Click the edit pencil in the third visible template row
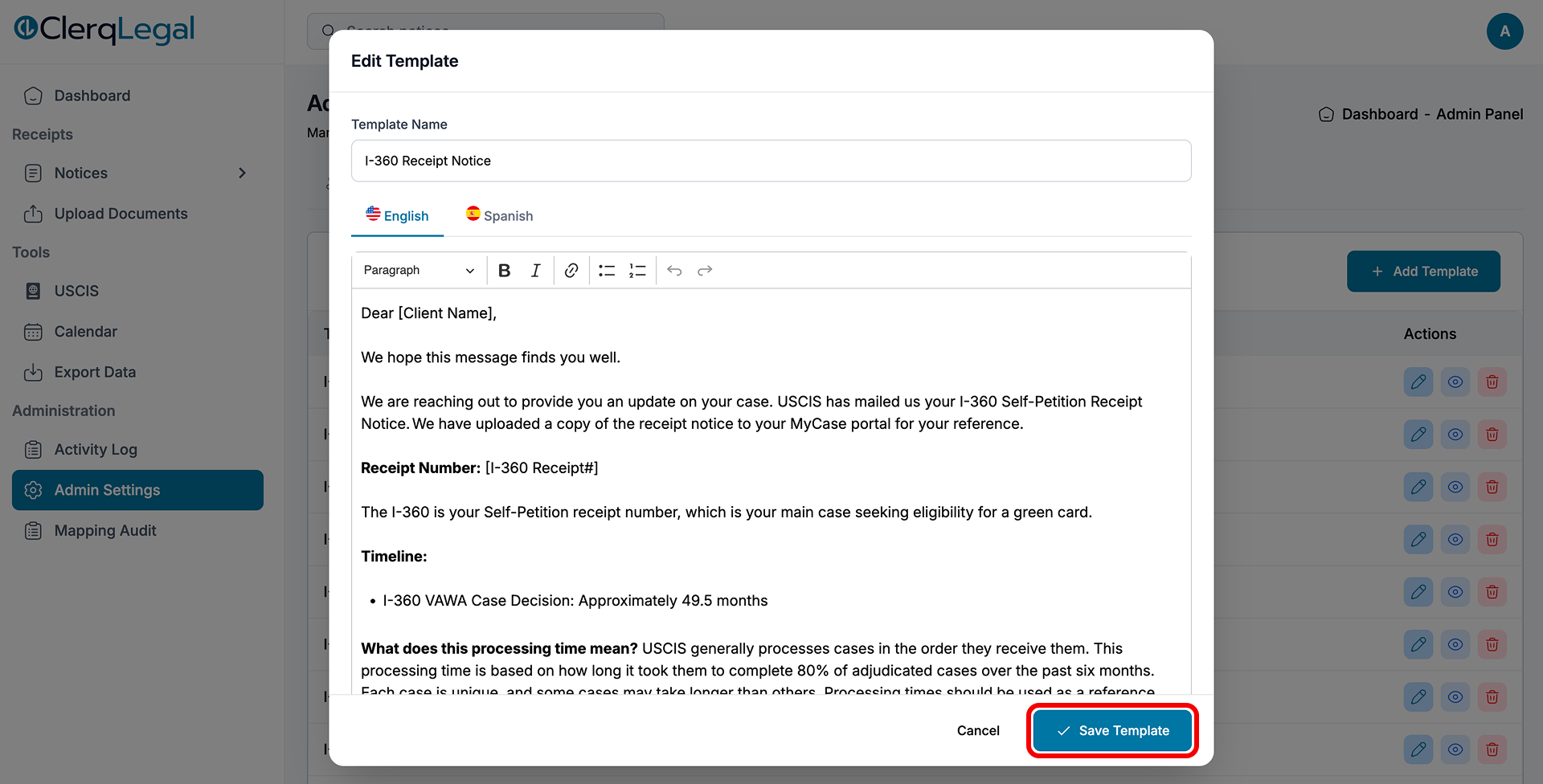 1418,487
